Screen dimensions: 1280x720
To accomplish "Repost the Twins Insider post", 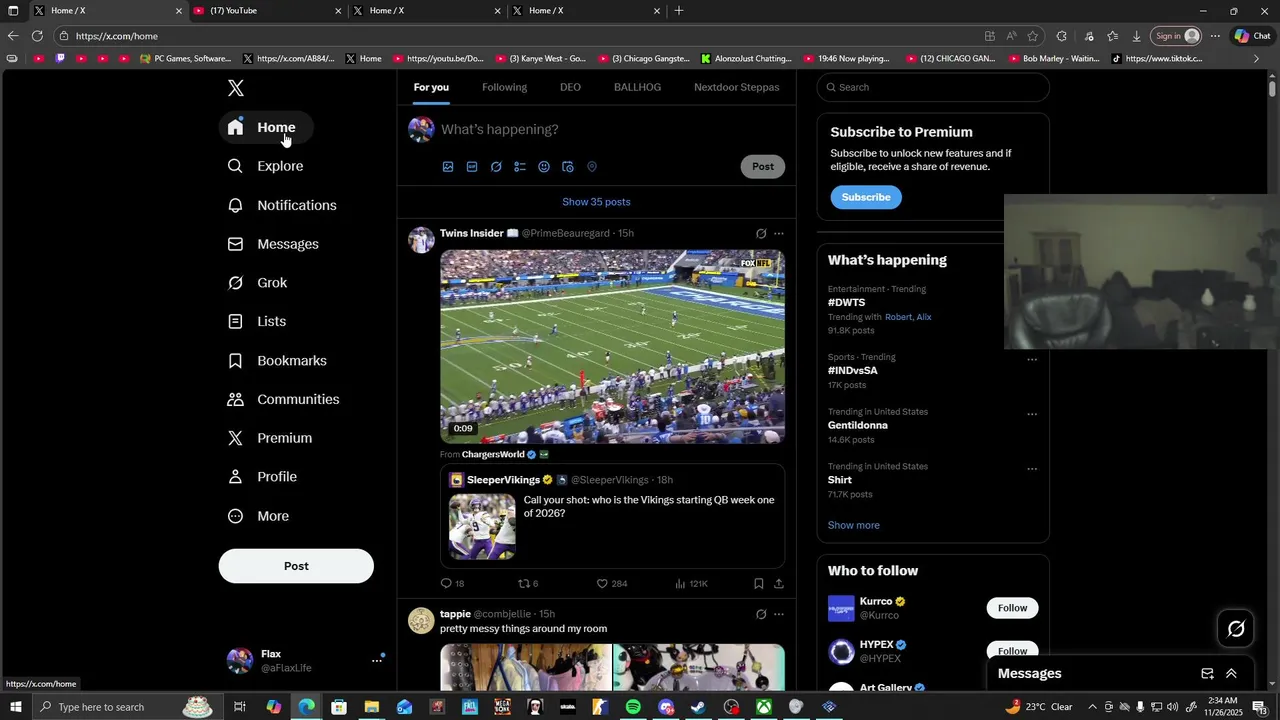I will (x=523, y=583).
